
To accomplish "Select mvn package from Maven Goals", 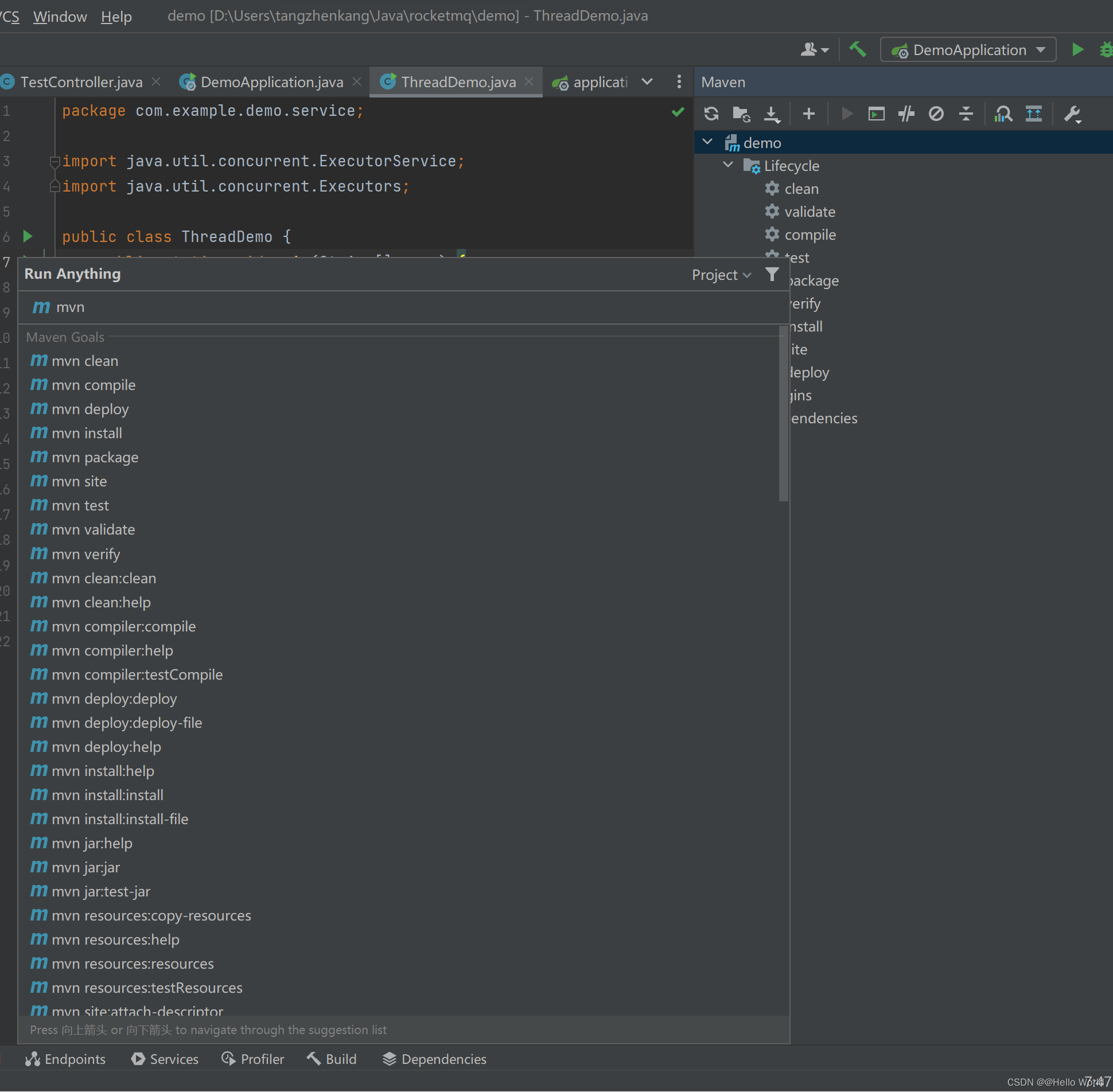I will tap(95, 457).
